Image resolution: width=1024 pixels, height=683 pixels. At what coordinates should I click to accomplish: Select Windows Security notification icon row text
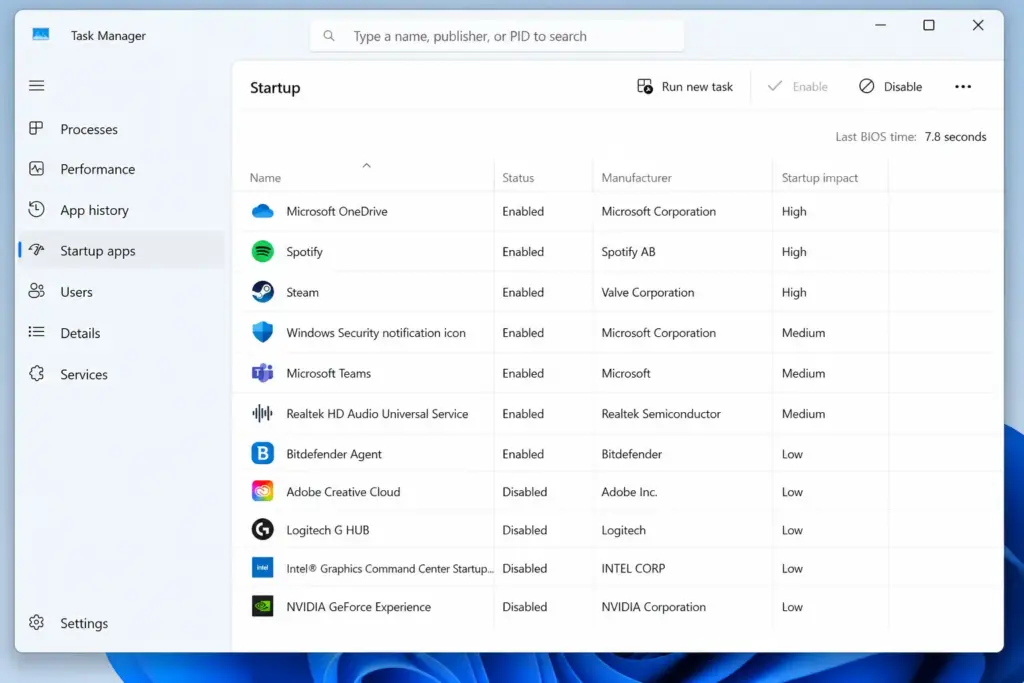376,332
